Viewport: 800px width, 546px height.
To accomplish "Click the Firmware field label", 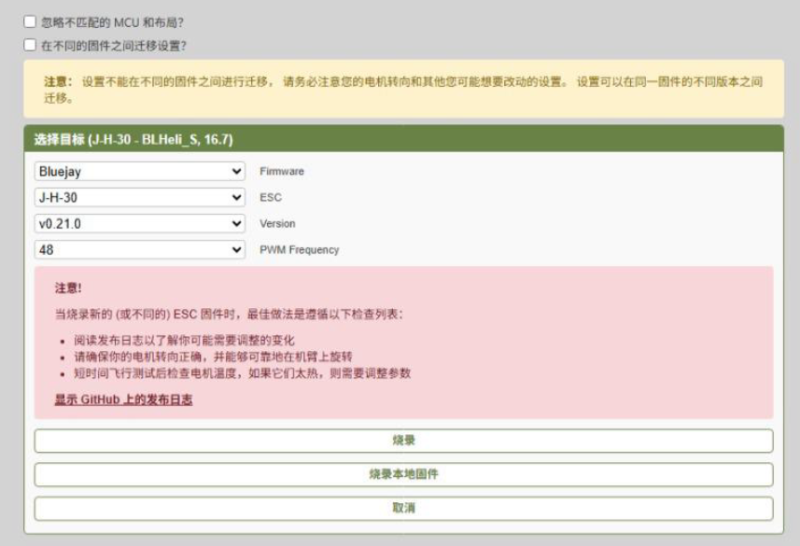I will point(281,172).
